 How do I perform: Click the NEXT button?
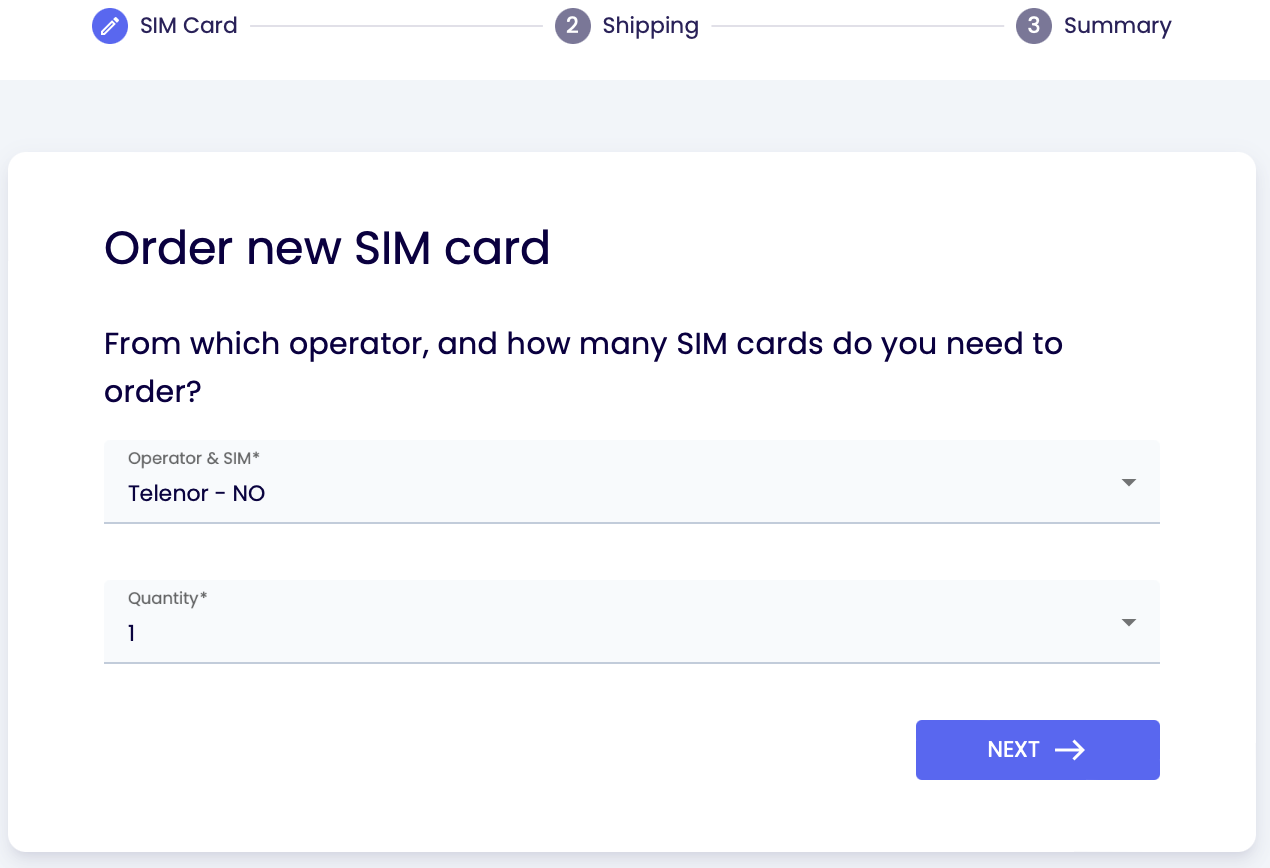click(x=1037, y=750)
